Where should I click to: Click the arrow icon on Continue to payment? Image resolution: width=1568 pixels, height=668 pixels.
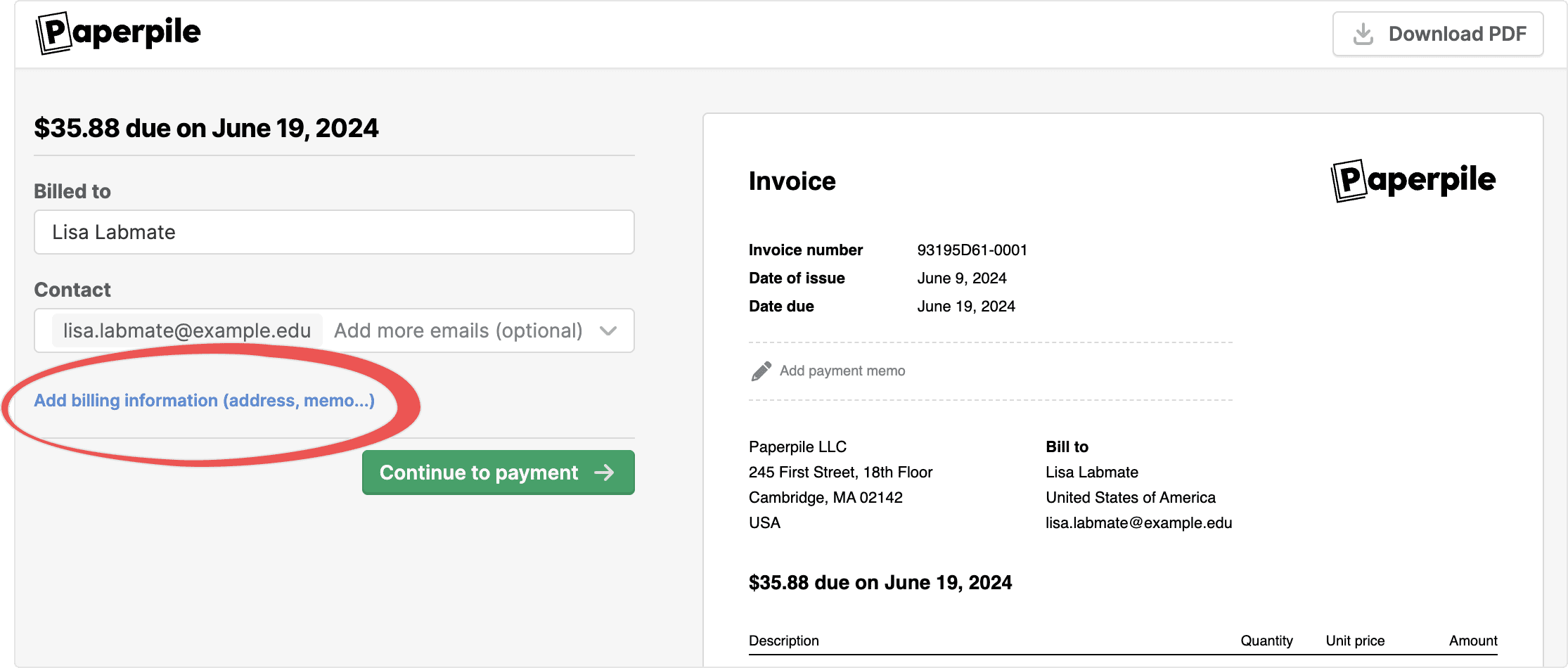pyautogui.click(x=604, y=473)
